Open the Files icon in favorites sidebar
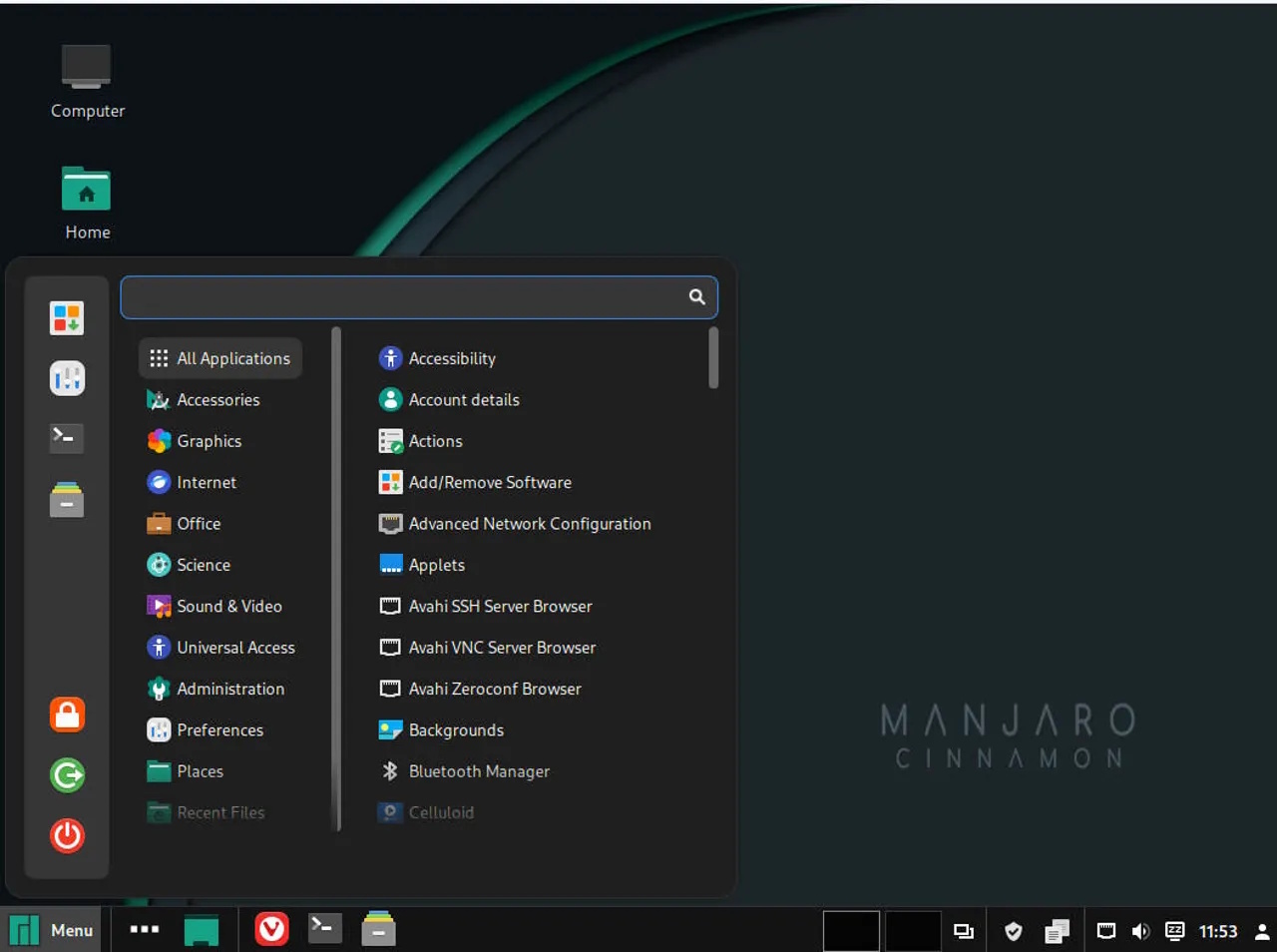This screenshot has width=1277, height=952. pyautogui.click(x=67, y=500)
